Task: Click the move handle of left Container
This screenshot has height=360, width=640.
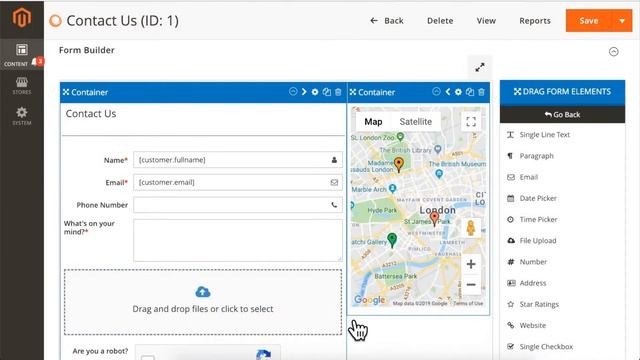Action: tap(66, 92)
